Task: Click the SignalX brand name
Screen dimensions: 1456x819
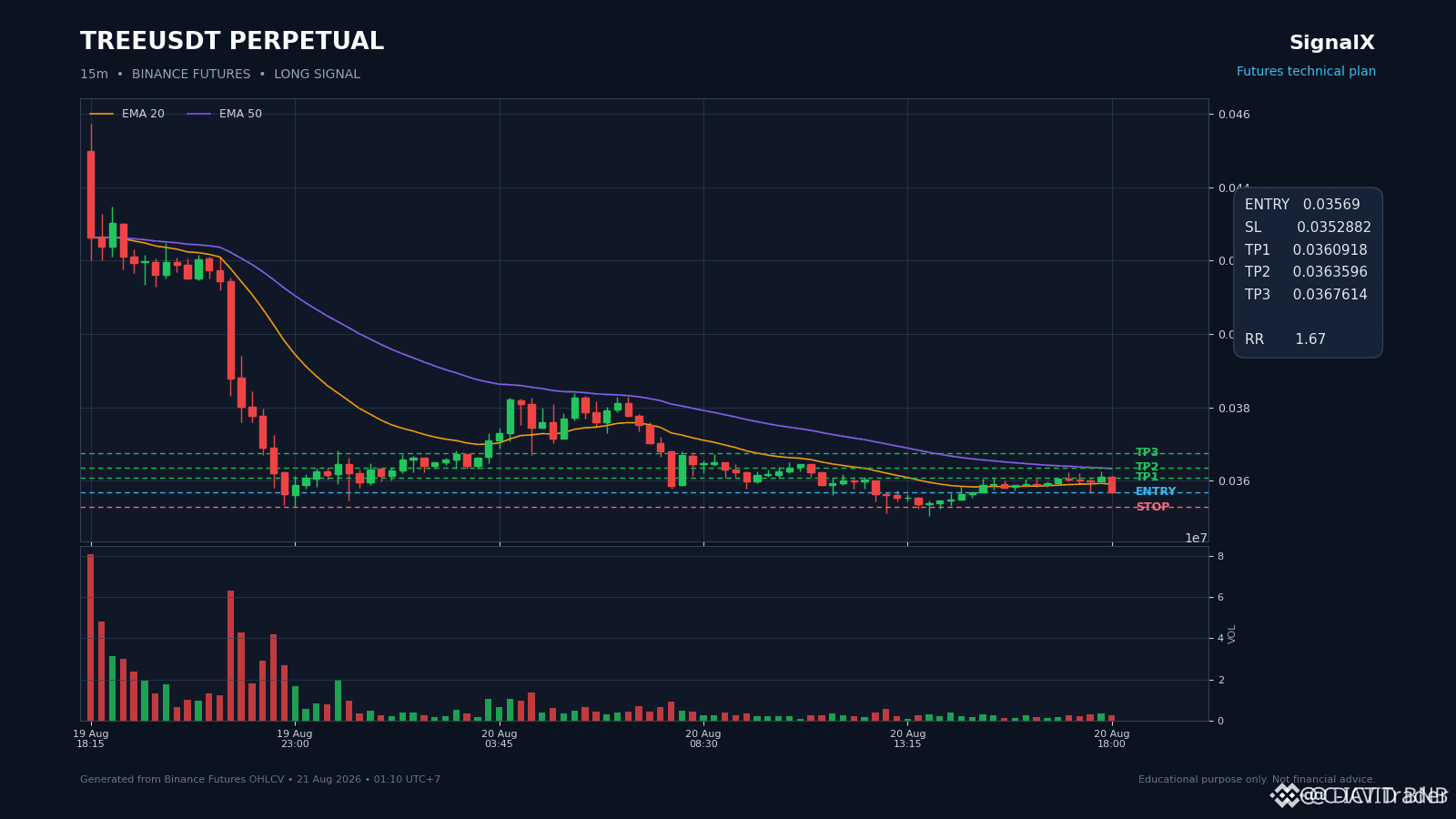Action: click(x=1332, y=43)
